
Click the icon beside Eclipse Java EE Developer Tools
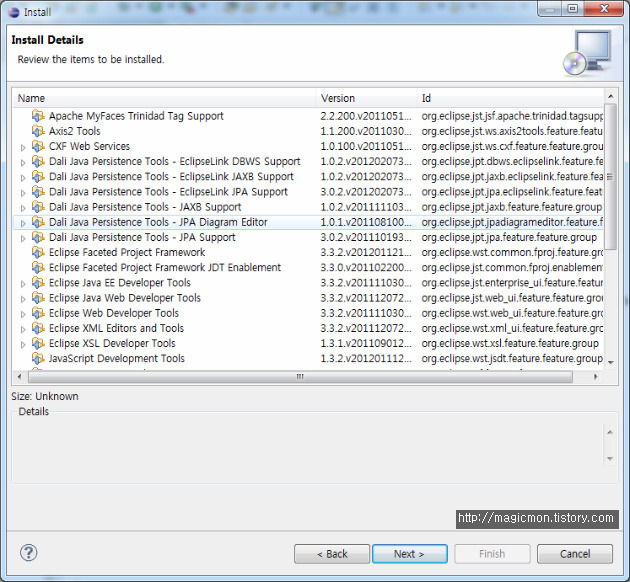click(x=38, y=283)
